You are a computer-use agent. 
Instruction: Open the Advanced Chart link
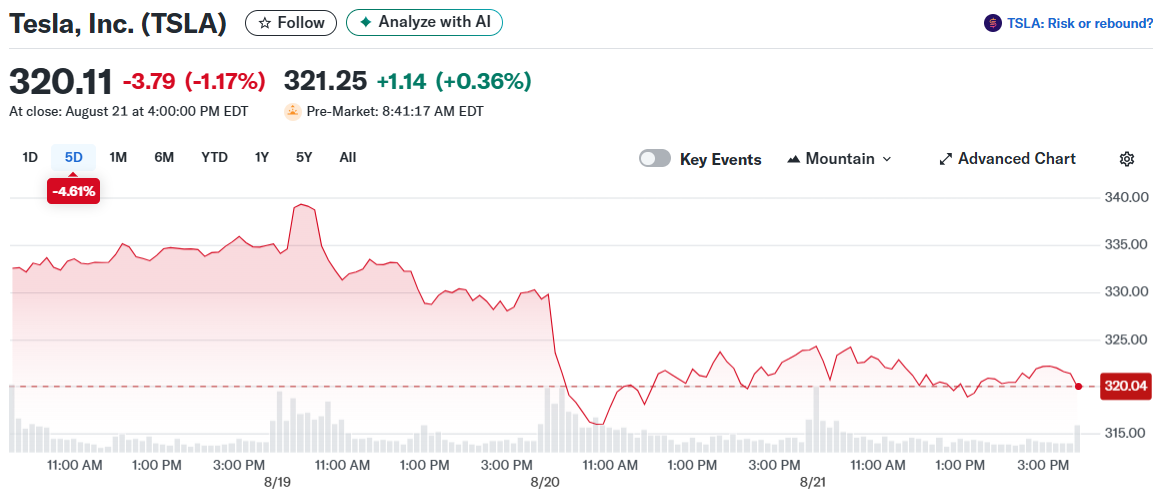1007,159
